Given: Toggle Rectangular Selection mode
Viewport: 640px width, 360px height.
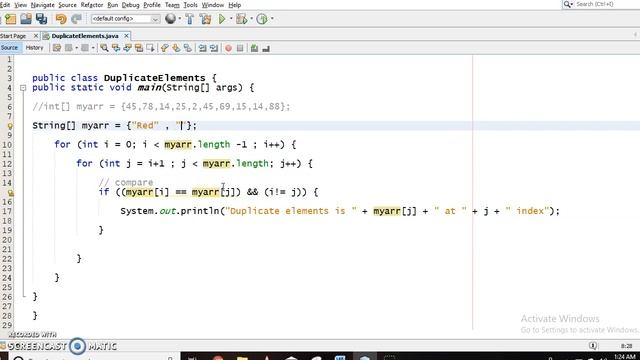Looking at the screenshot, I should tap(150, 48).
